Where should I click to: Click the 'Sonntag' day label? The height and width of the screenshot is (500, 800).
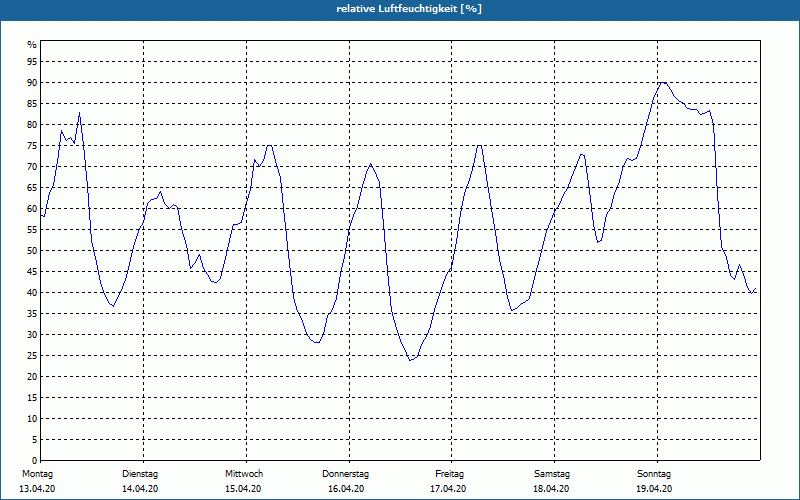(654, 474)
